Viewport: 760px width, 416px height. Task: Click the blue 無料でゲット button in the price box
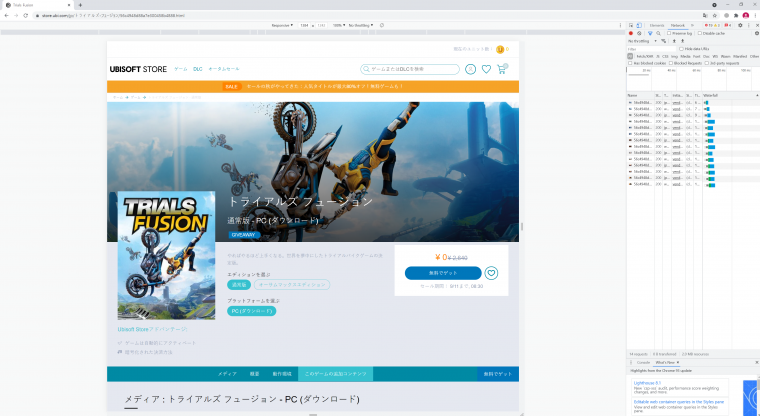[443, 273]
